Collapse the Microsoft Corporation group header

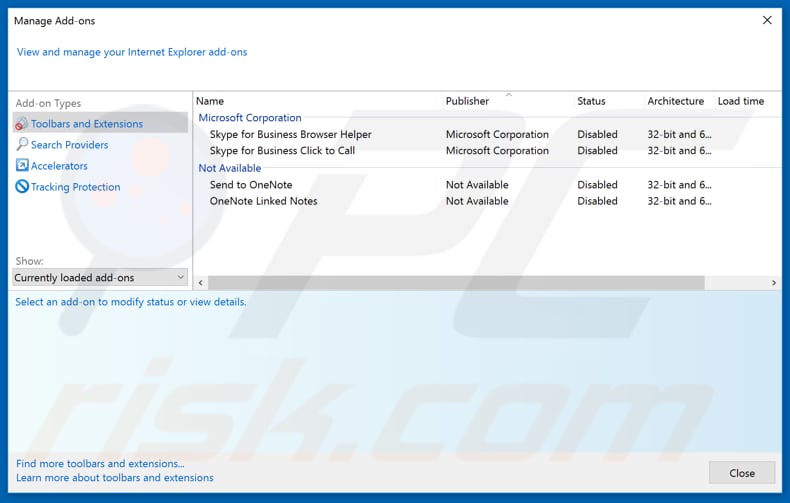(249, 117)
